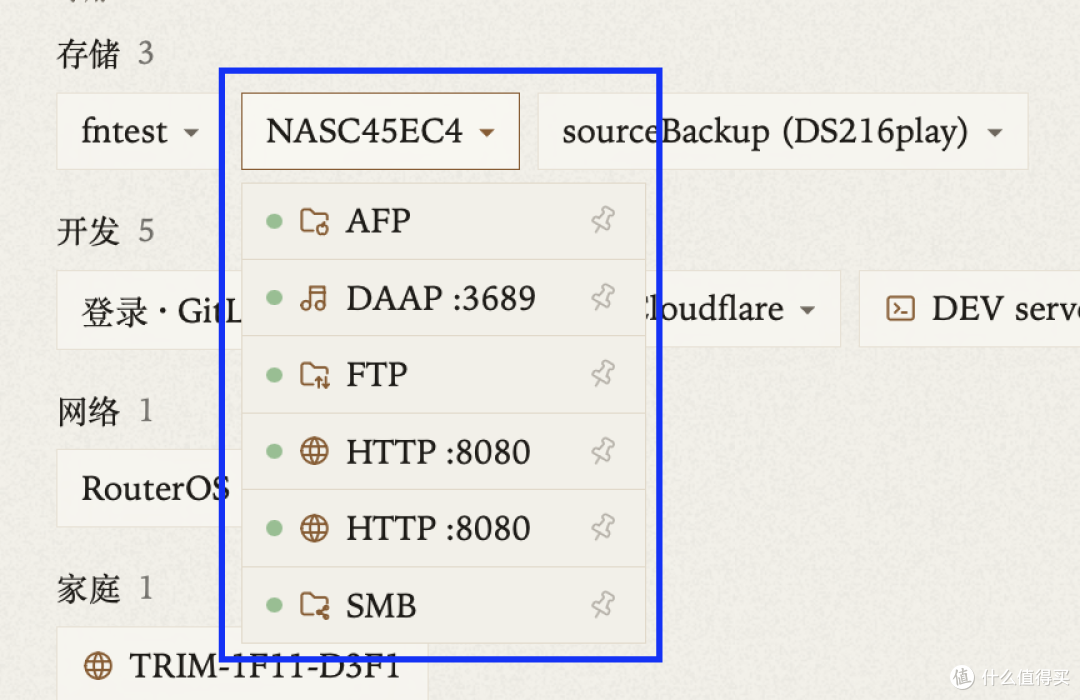
Task: Click the 网络 section heading
Action: pos(89,411)
